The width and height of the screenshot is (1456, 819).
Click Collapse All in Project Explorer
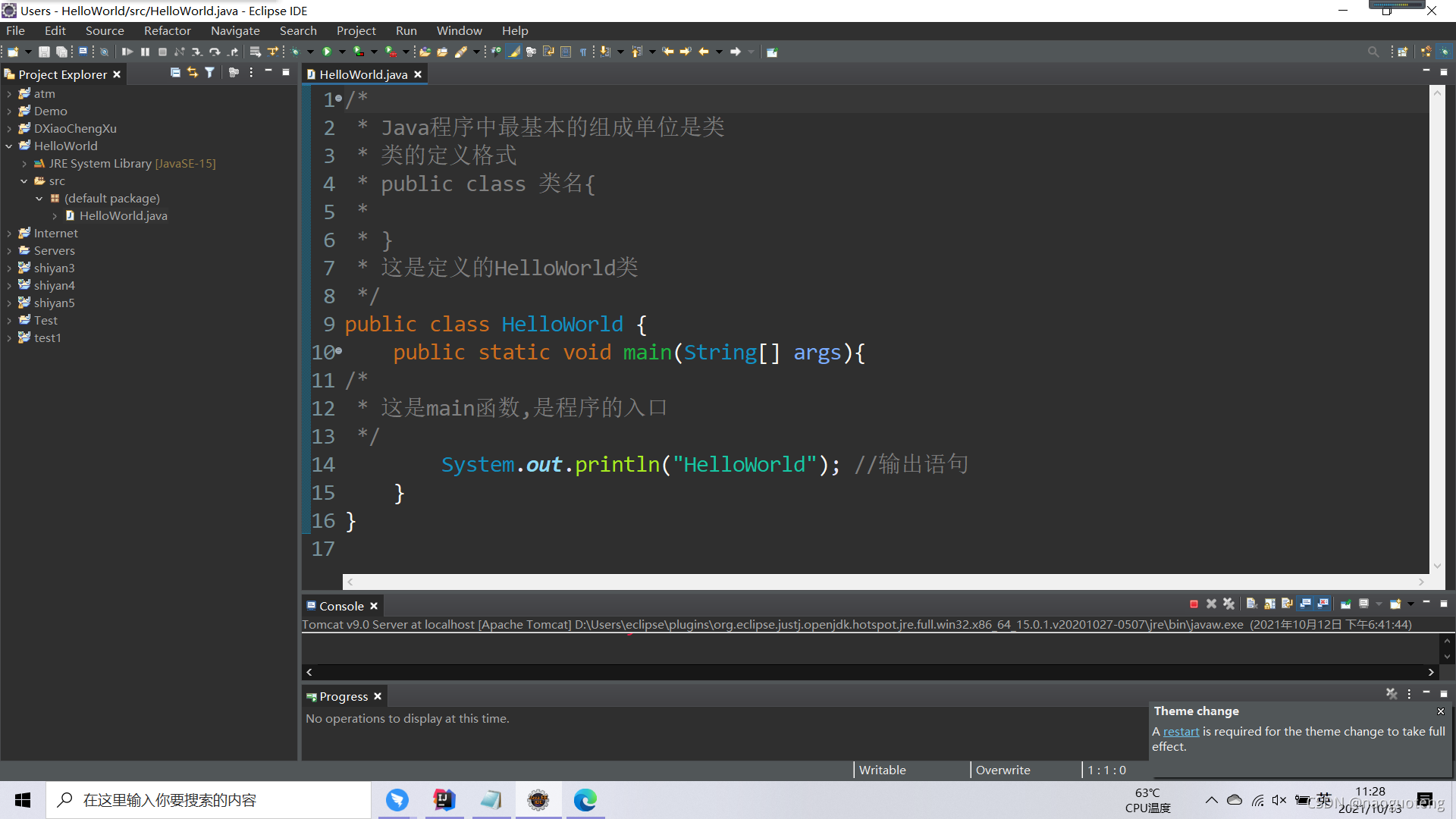tap(175, 73)
